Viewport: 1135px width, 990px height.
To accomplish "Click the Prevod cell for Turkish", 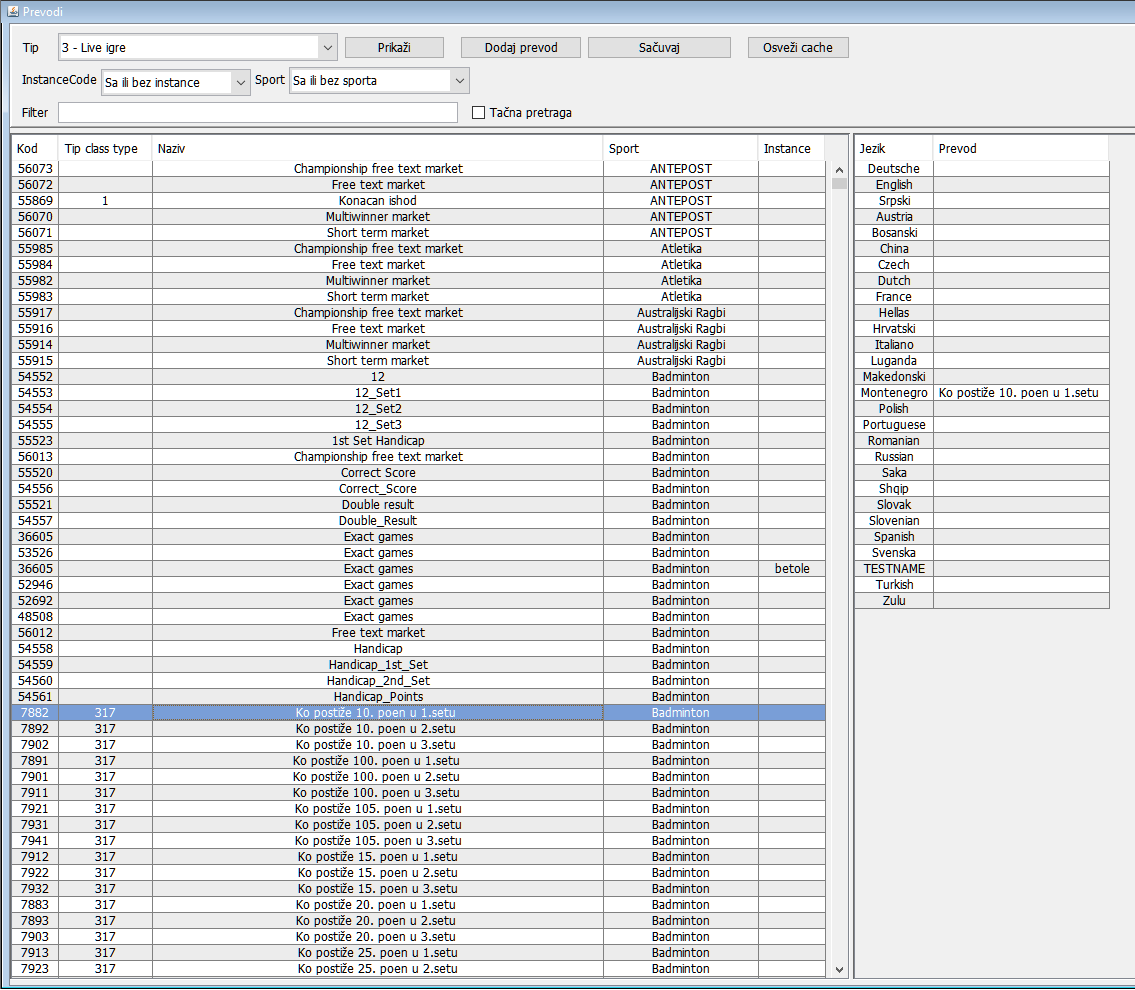I will (1021, 585).
